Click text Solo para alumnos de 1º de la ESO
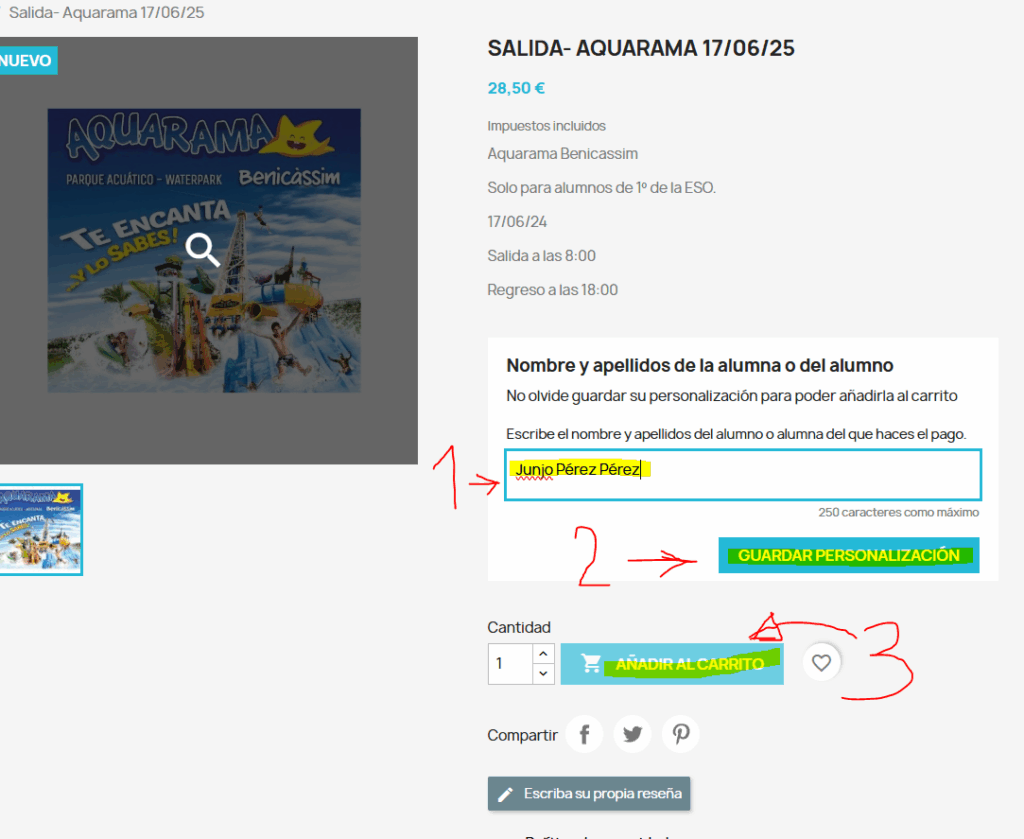 pyautogui.click(x=601, y=188)
